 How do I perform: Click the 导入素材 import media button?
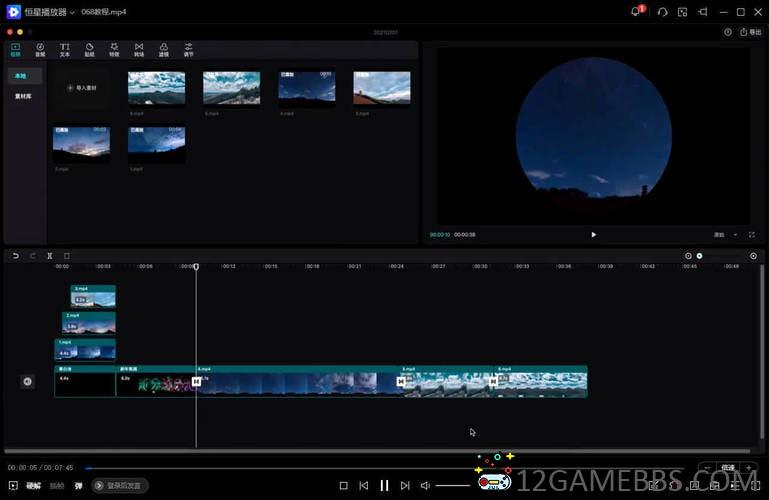83,88
